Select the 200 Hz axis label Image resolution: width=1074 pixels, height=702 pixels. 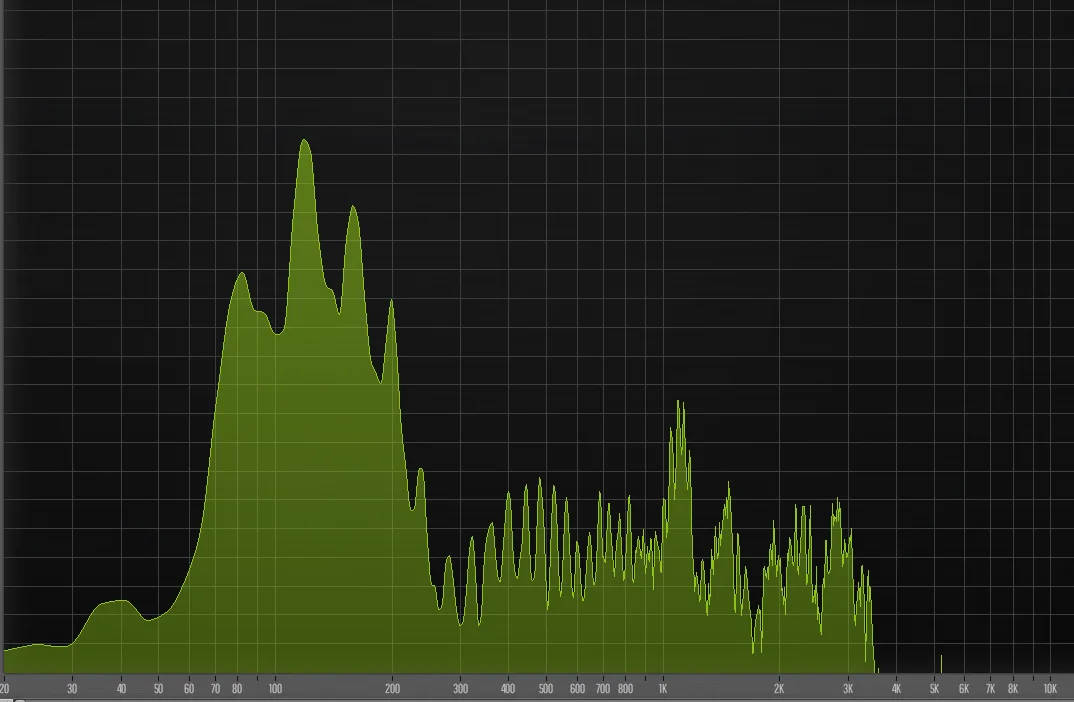(392, 689)
